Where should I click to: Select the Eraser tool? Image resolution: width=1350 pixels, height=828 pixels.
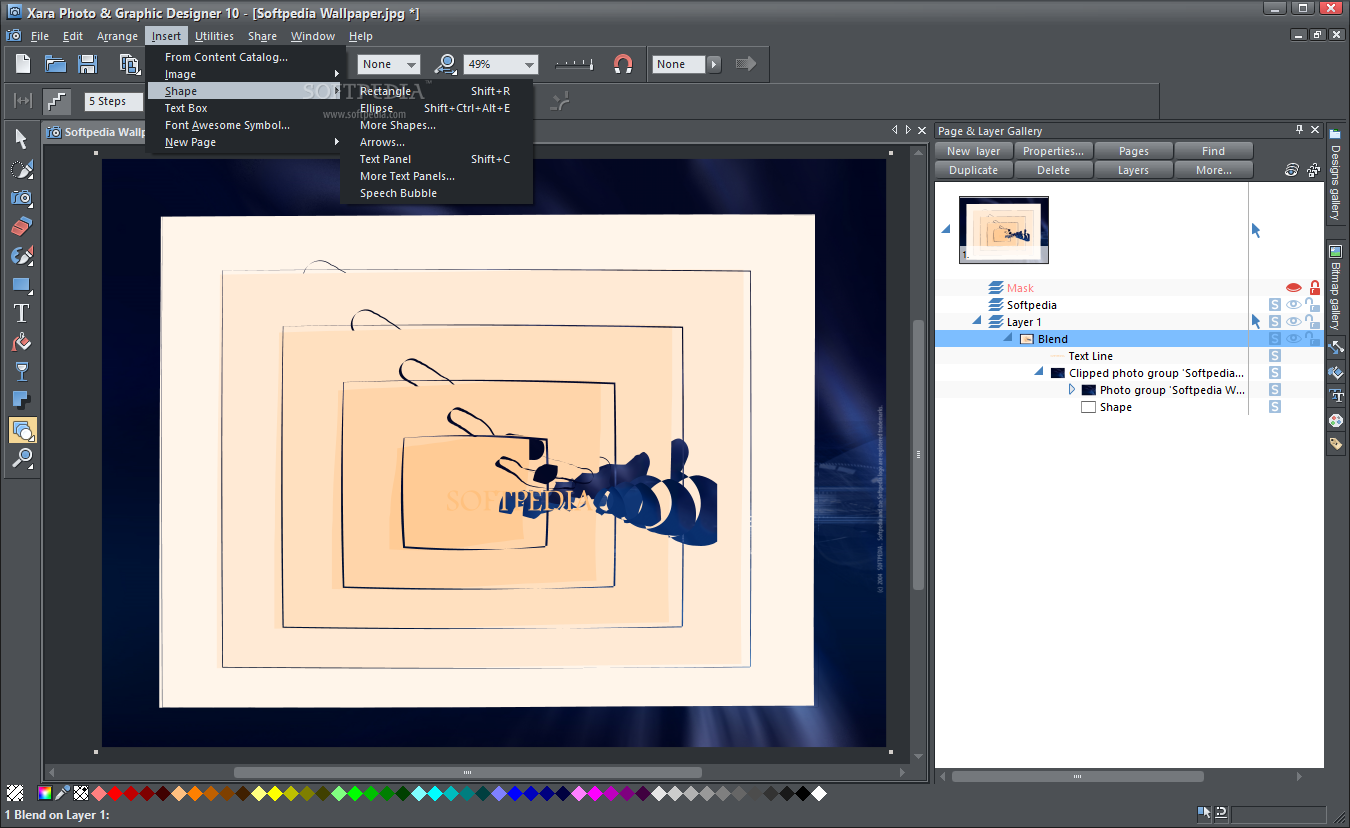pyautogui.click(x=22, y=226)
